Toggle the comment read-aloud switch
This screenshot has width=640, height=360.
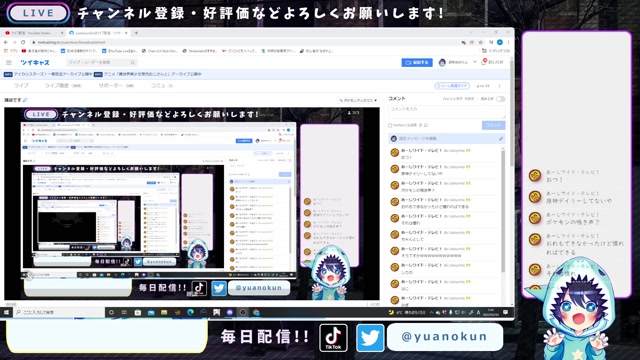pos(500,99)
